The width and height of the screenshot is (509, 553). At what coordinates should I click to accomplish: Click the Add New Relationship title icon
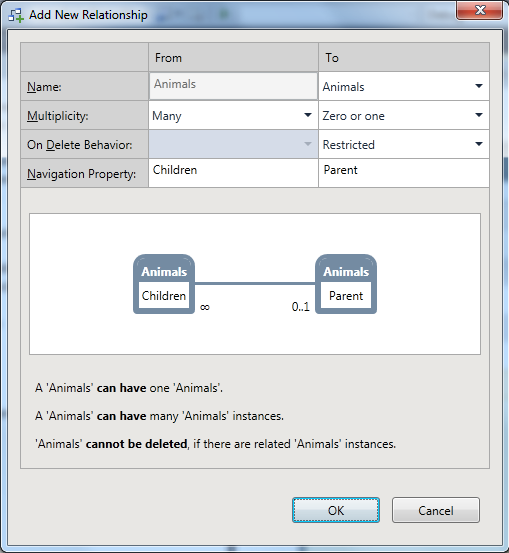16,15
